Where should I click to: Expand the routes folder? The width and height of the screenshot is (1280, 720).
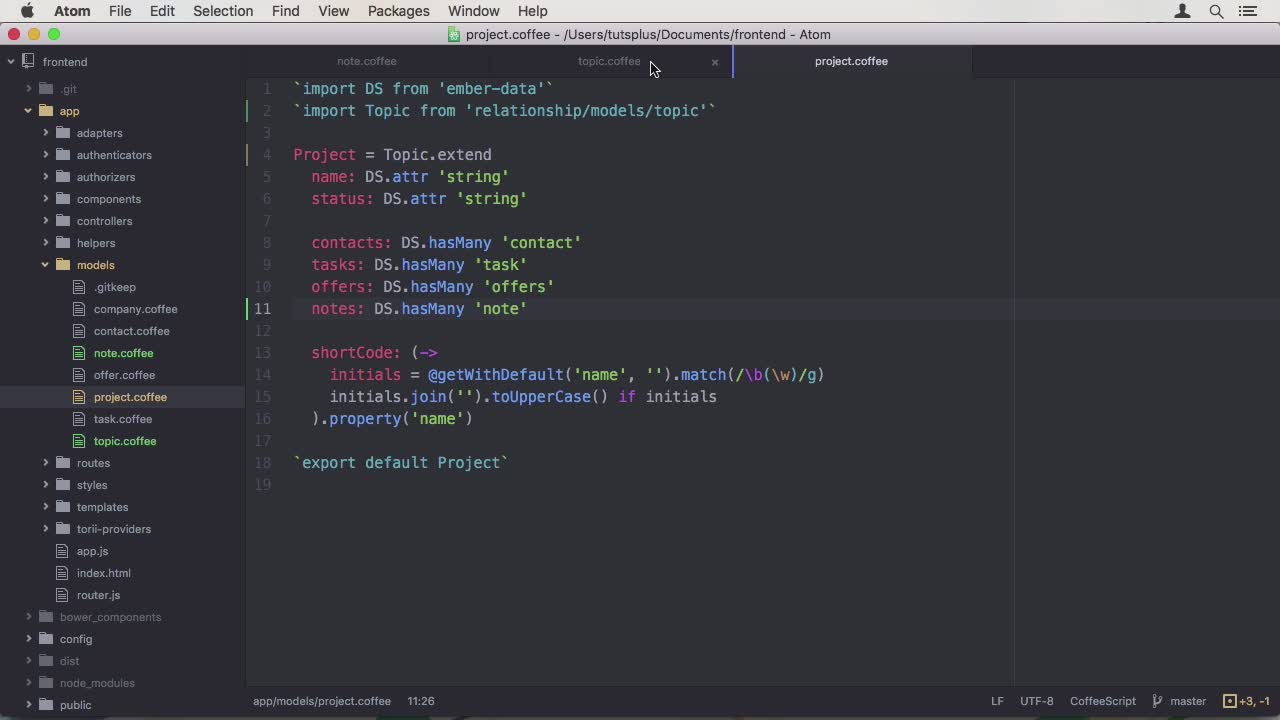(45, 463)
